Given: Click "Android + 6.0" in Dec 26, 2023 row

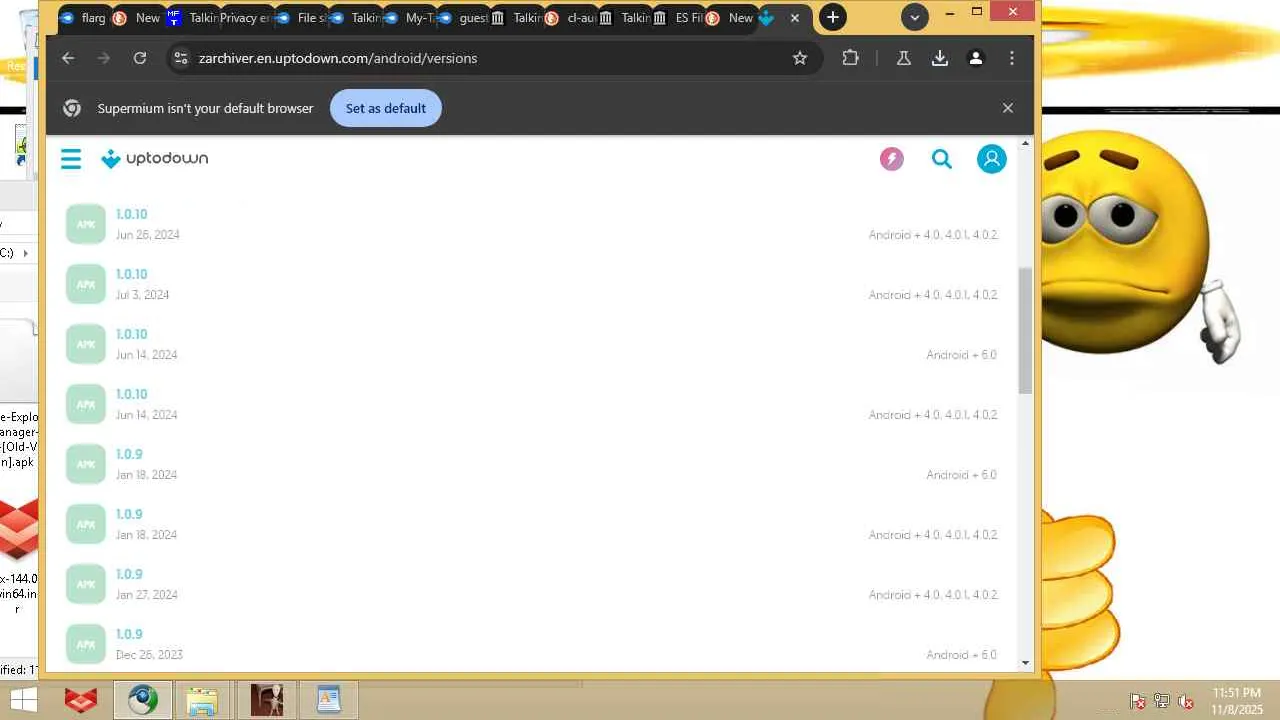Looking at the screenshot, I should pyautogui.click(x=961, y=655).
